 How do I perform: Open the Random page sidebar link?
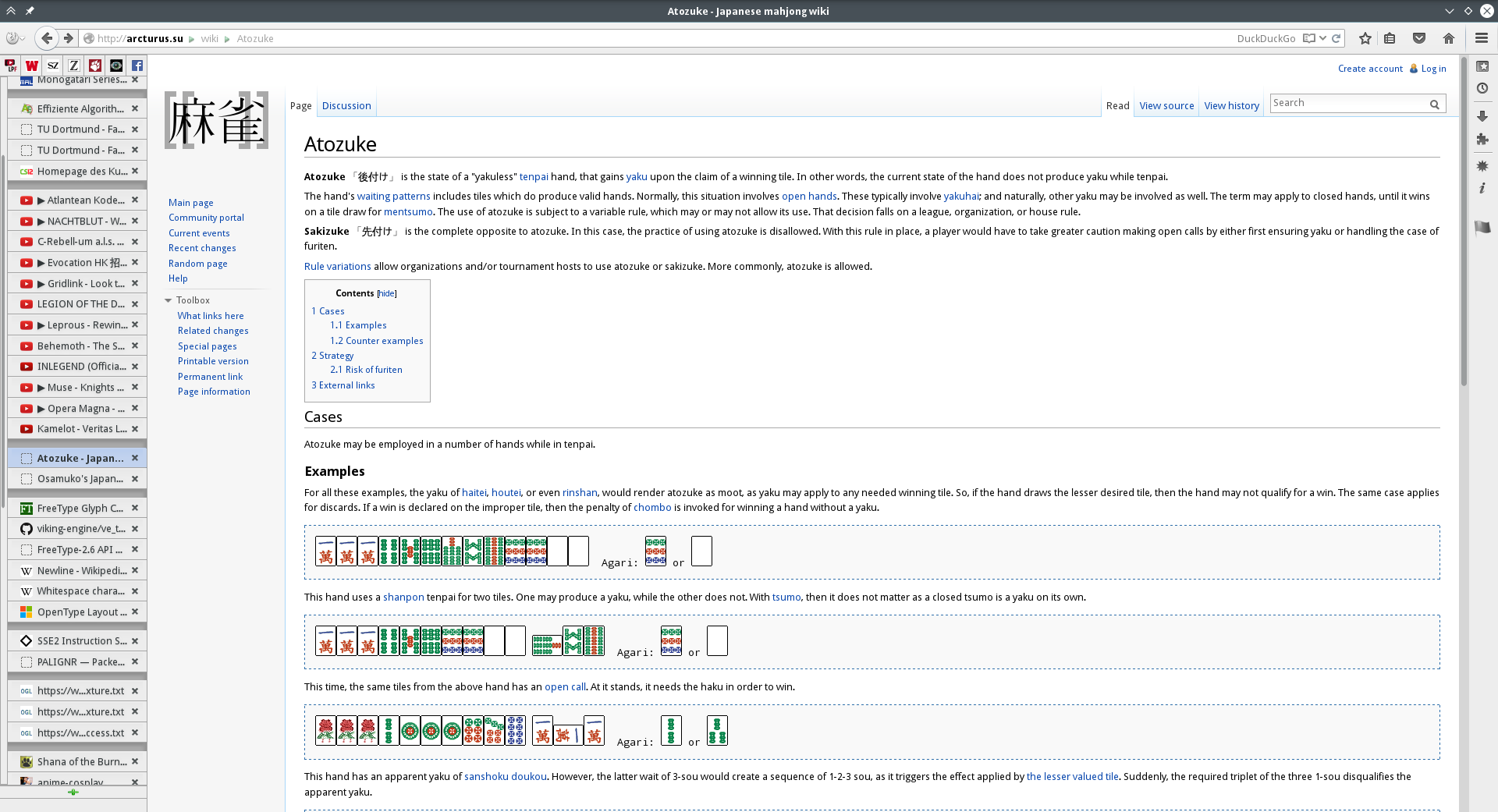tap(198, 264)
